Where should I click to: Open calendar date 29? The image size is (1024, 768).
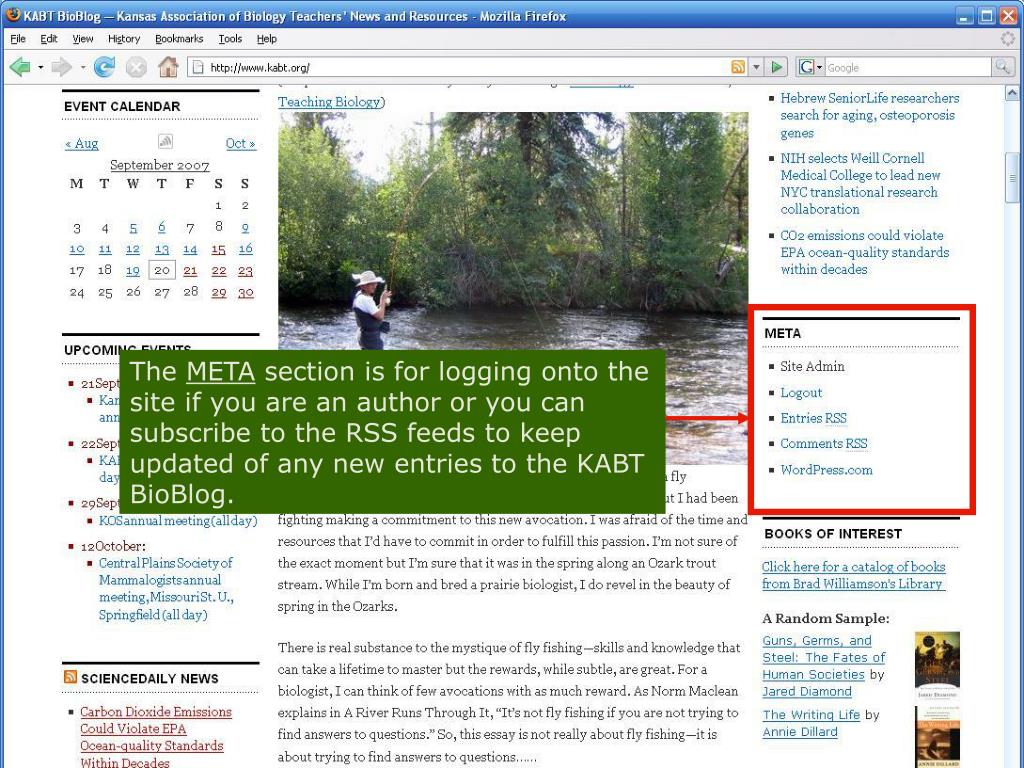coord(219,293)
